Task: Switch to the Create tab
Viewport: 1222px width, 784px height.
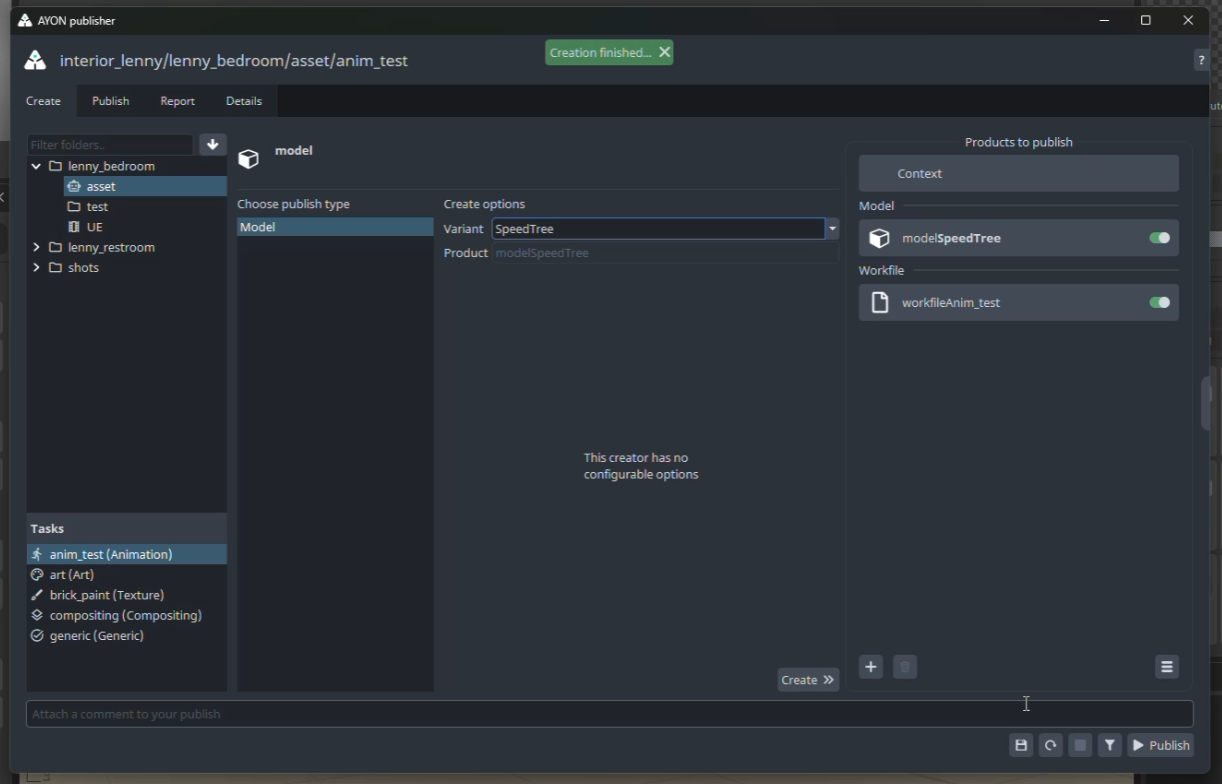Action: (x=43, y=101)
